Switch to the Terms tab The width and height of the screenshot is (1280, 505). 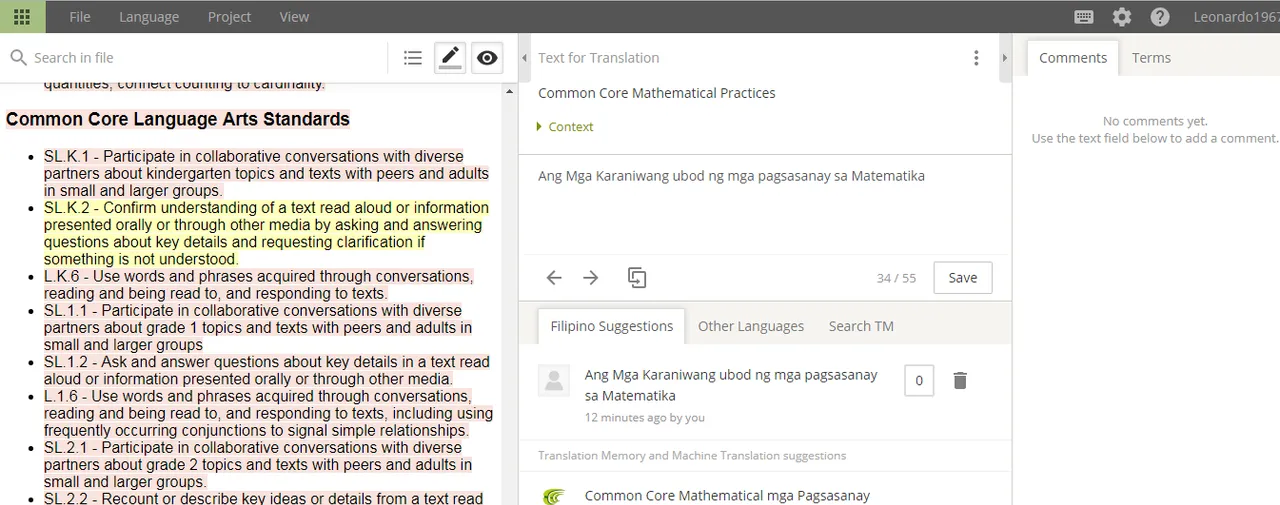pyautogui.click(x=1151, y=58)
